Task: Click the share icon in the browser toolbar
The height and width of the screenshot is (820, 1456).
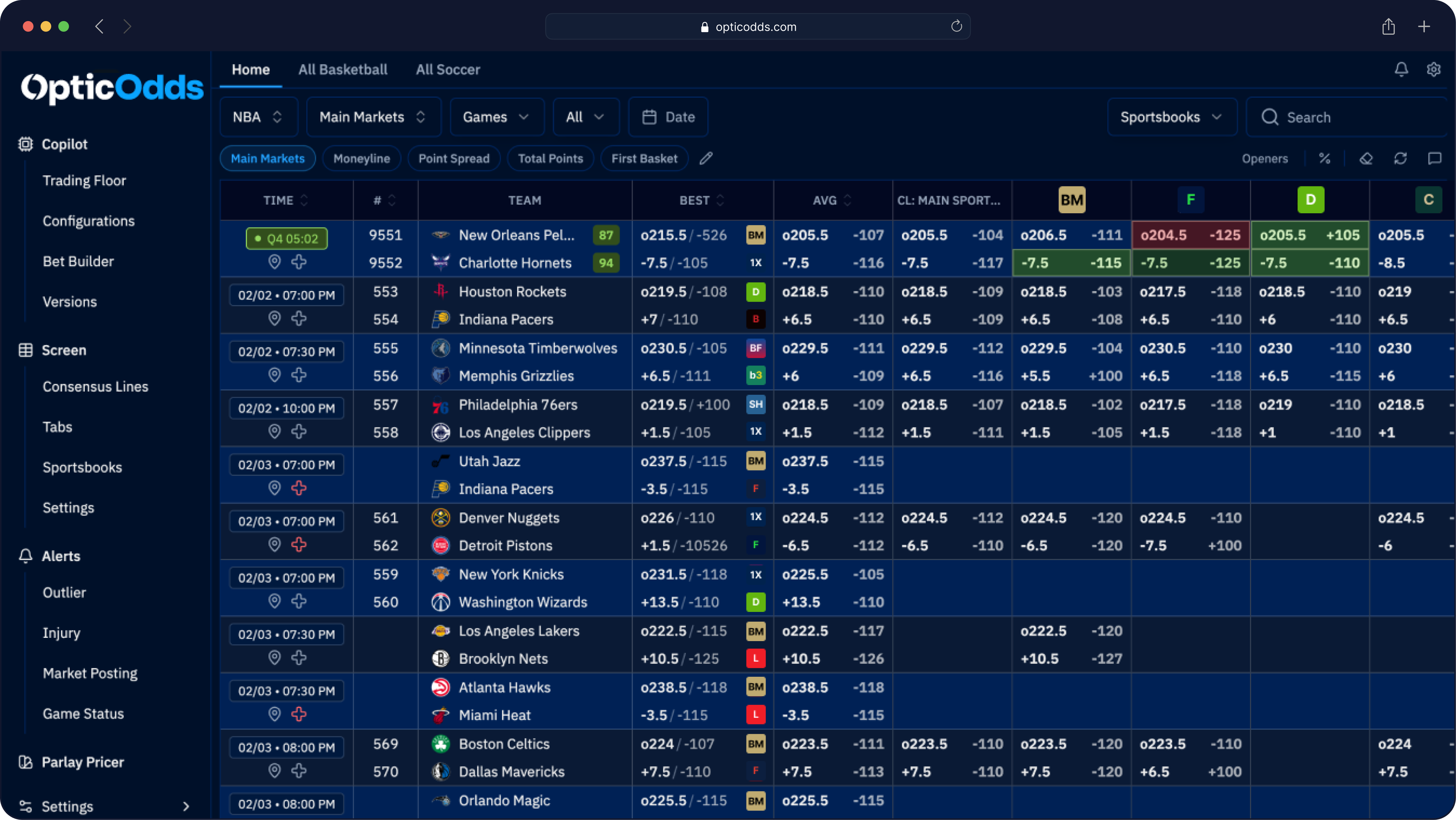Action: click(x=1389, y=26)
